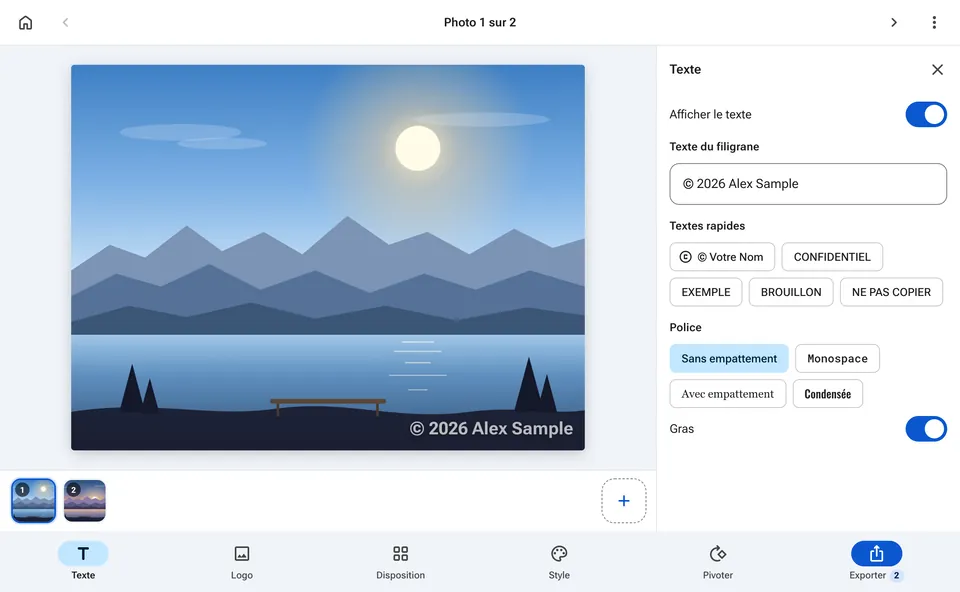Choose the Sans empattement font

729,359
